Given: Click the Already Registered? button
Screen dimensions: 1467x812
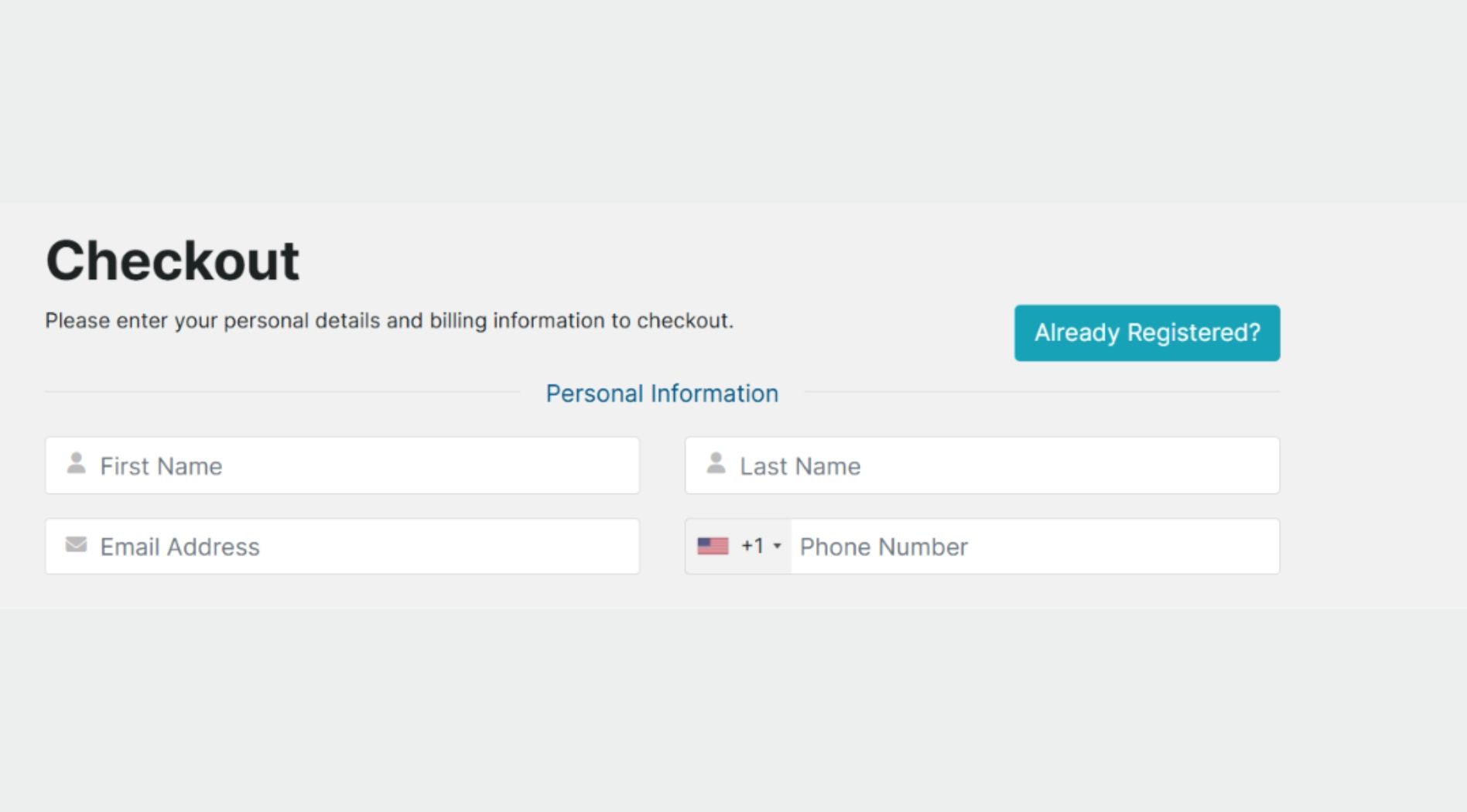Looking at the screenshot, I should [1147, 333].
